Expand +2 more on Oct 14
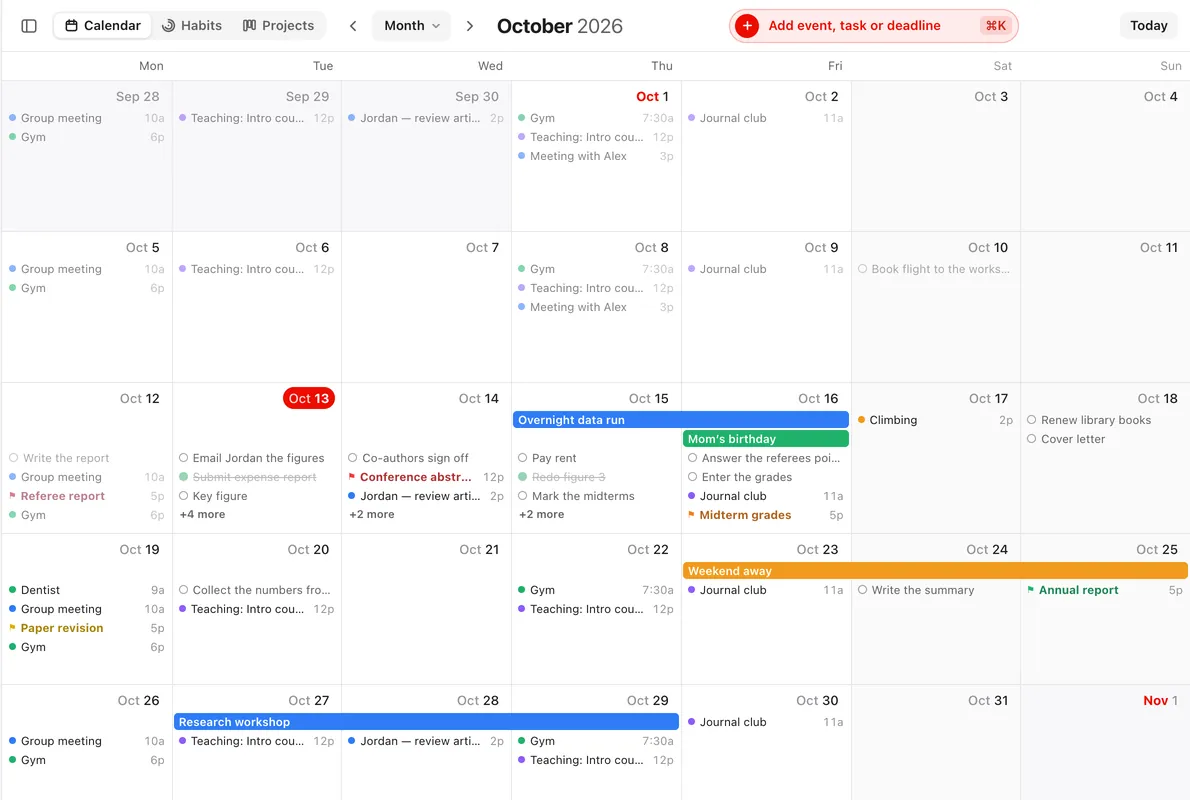Viewport: 1190px width, 800px height. (x=372, y=515)
